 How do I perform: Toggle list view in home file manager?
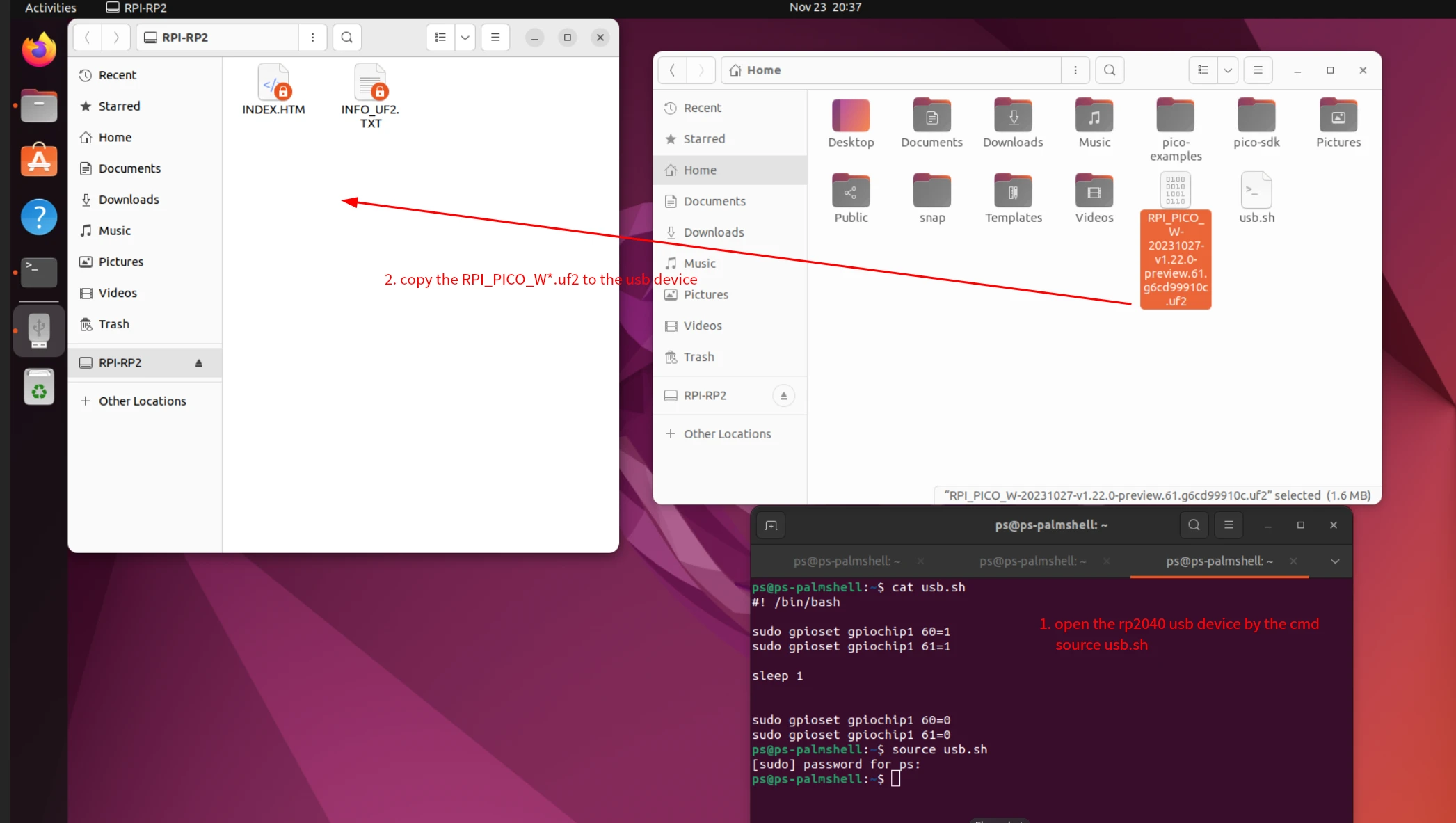point(1203,70)
